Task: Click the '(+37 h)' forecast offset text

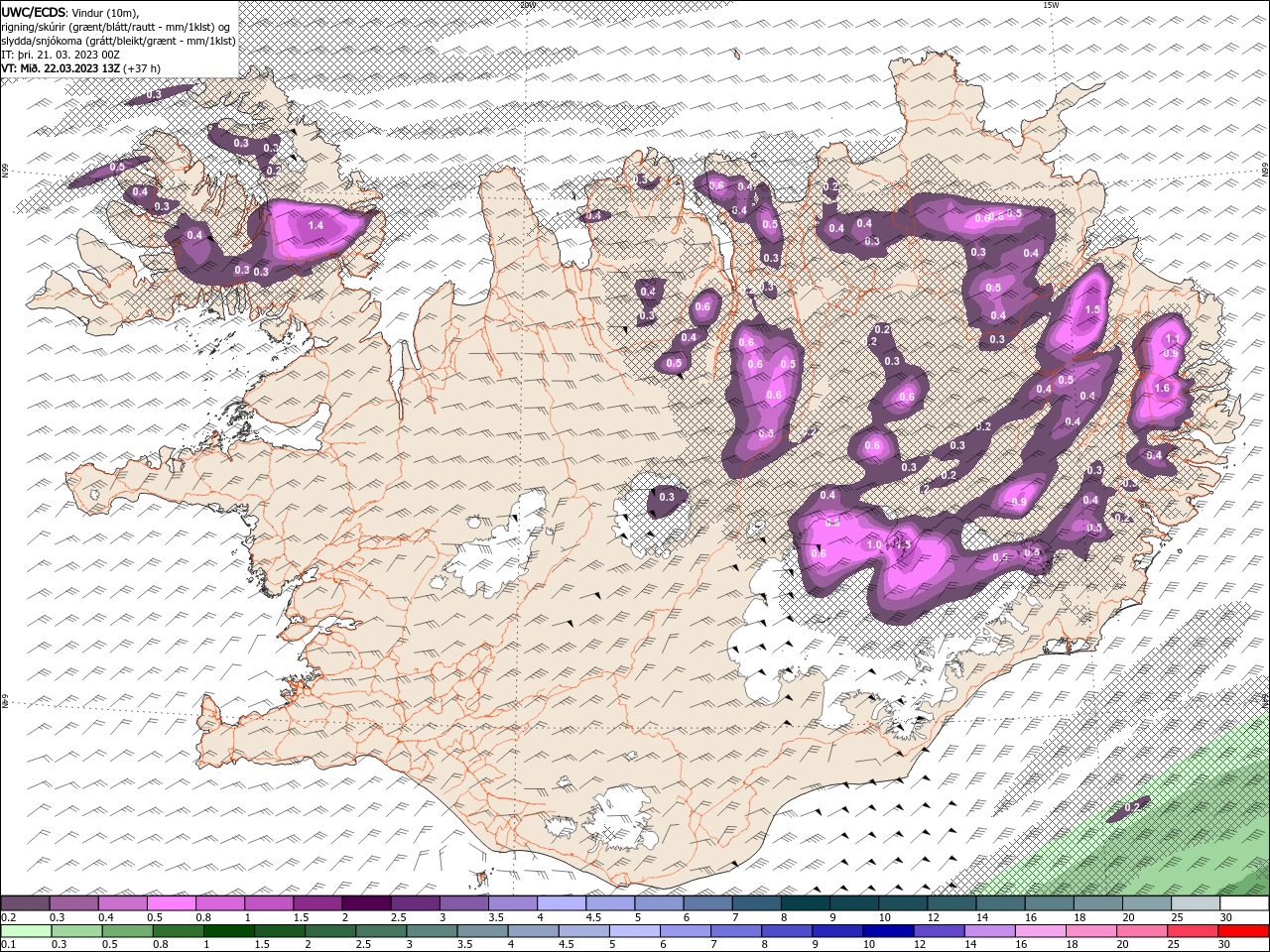Action: click(x=142, y=68)
